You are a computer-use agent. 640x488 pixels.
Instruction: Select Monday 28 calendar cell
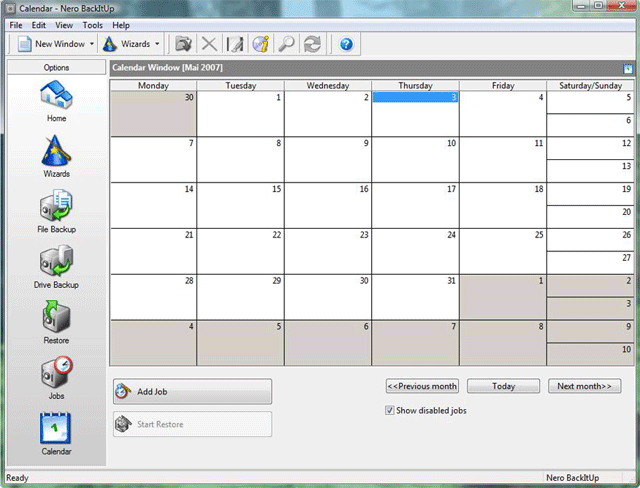[153, 297]
